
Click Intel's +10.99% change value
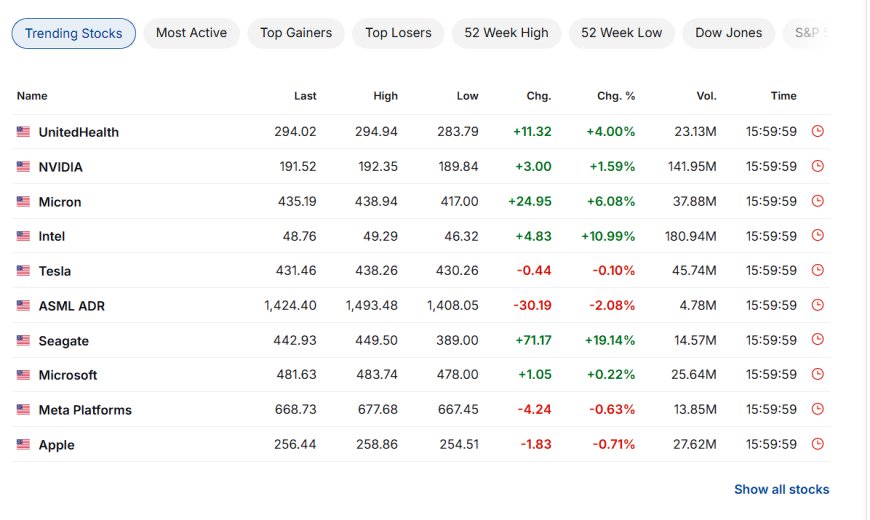[x=608, y=236]
